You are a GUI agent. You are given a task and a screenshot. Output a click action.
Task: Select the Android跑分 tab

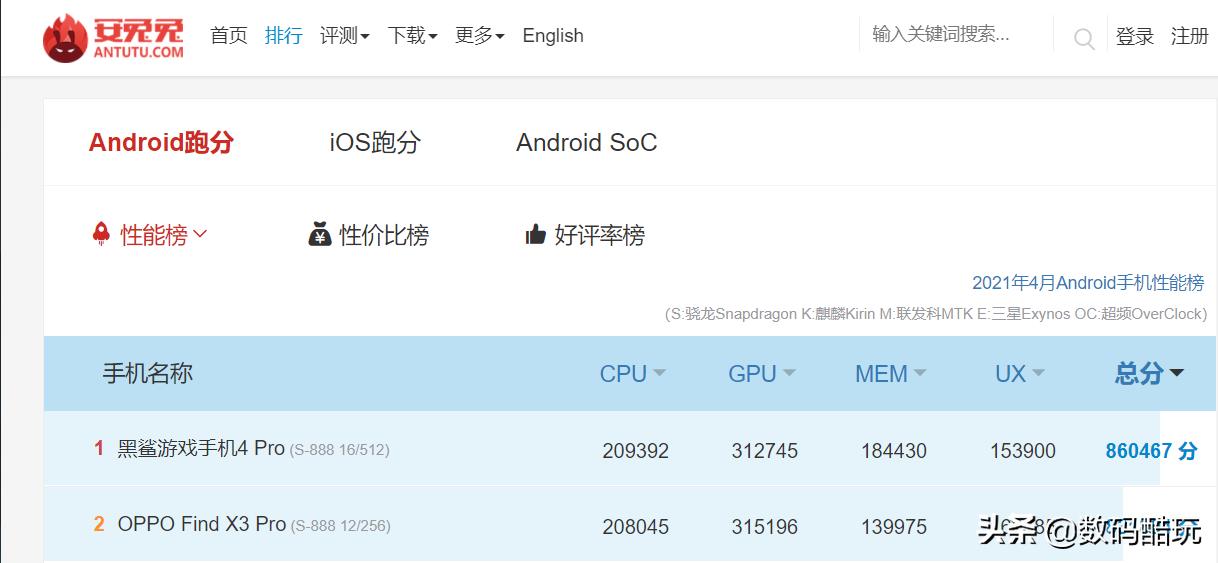tap(161, 142)
